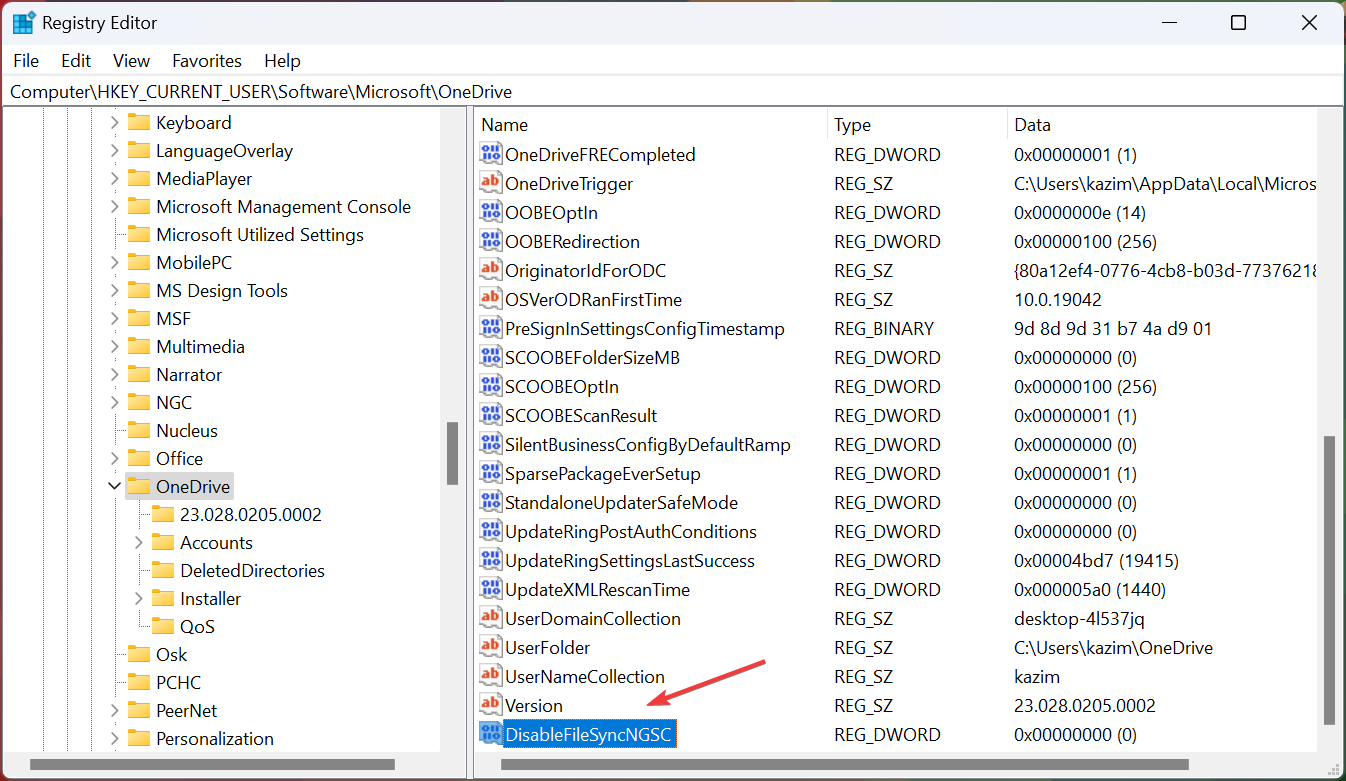This screenshot has width=1346, height=781.
Task: Select the SilentBusinessConfigByDefaultRamp value icon
Action: pyautogui.click(x=490, y=444)
